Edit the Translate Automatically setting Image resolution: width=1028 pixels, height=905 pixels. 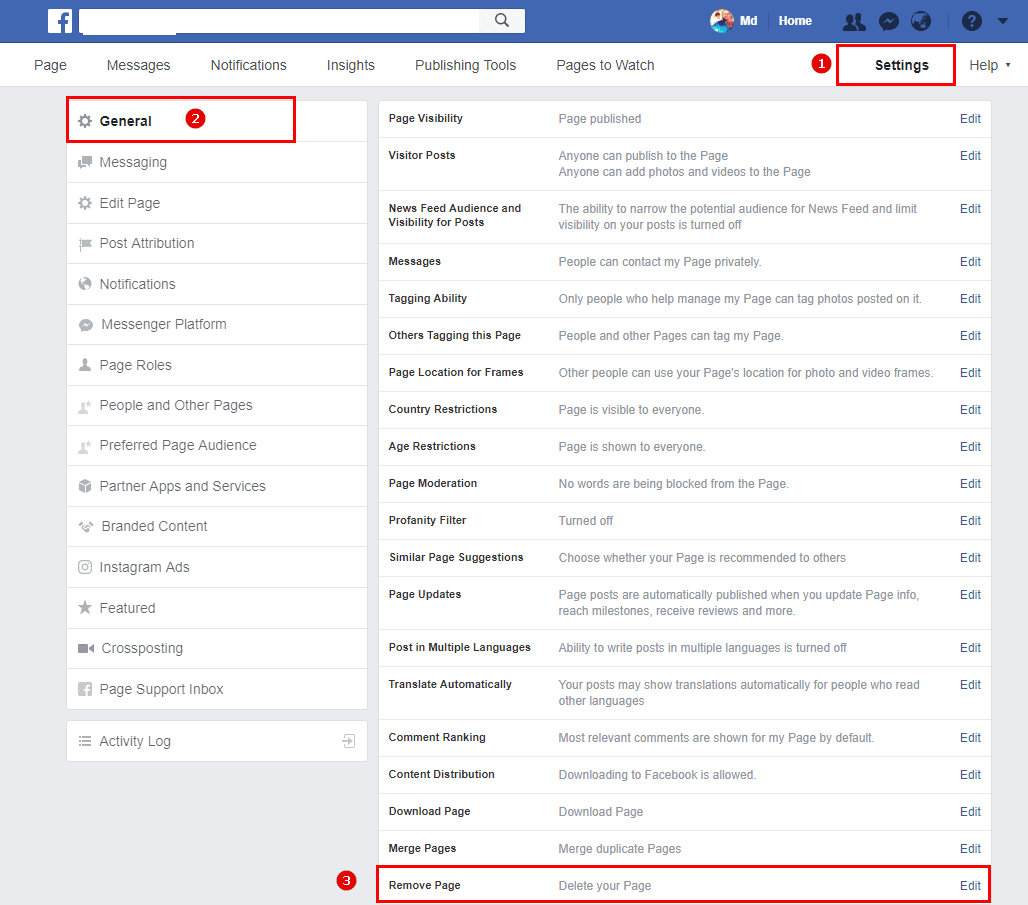click(x=970, y=685)
